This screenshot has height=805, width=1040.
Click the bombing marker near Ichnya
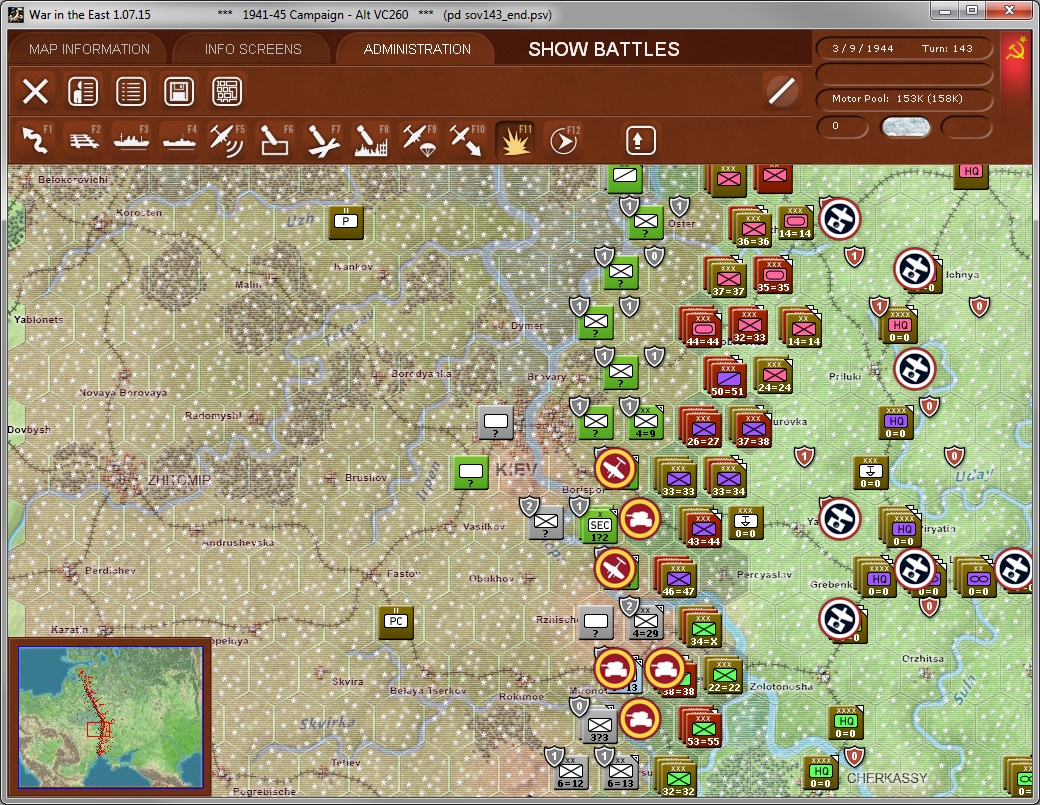pos(915,269)
